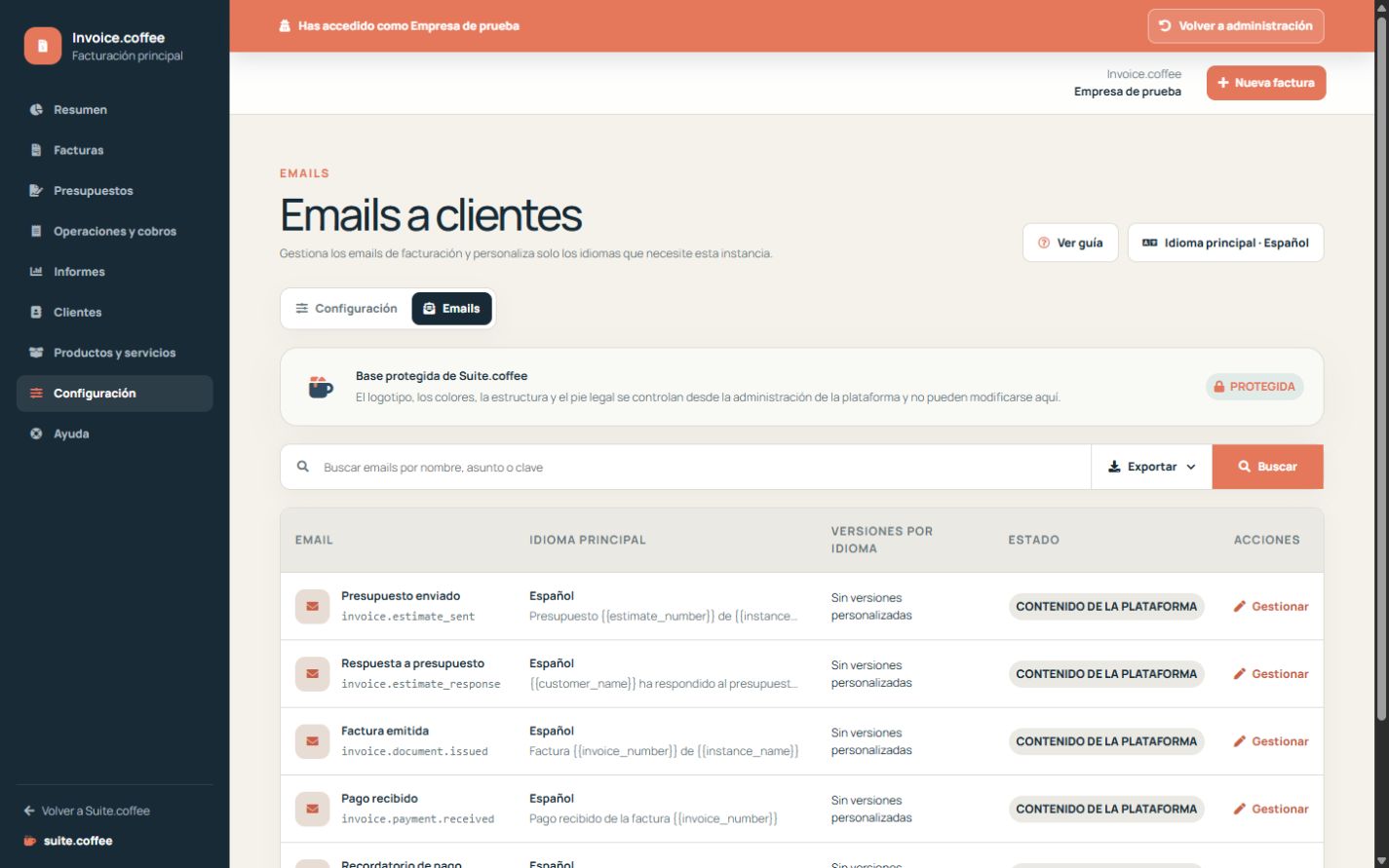Click Gestionar for Factura emitida
The width and height of the screenshot is (1389, 868).
[1270, 741]
